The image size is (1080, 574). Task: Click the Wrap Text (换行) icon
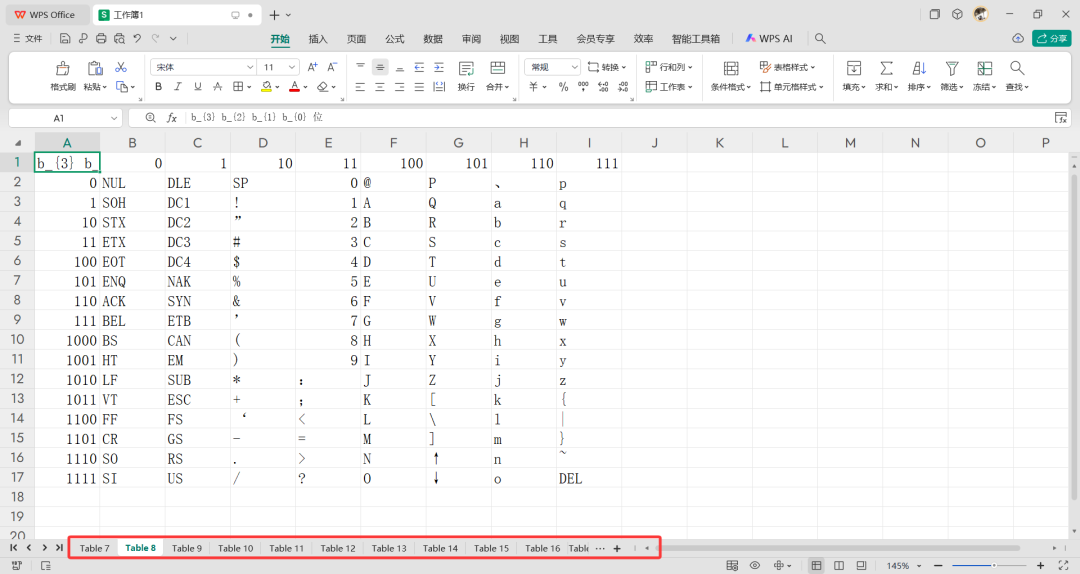pyautogui.click(x=466, y=68)
